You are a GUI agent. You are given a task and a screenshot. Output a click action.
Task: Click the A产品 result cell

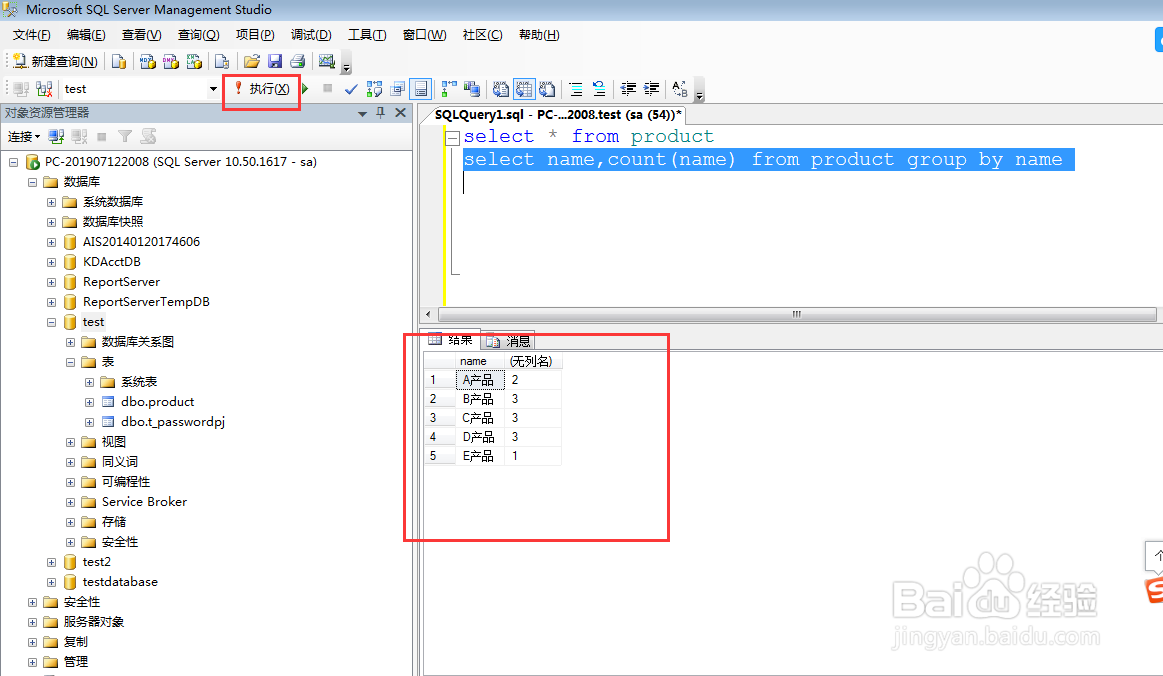480,380
